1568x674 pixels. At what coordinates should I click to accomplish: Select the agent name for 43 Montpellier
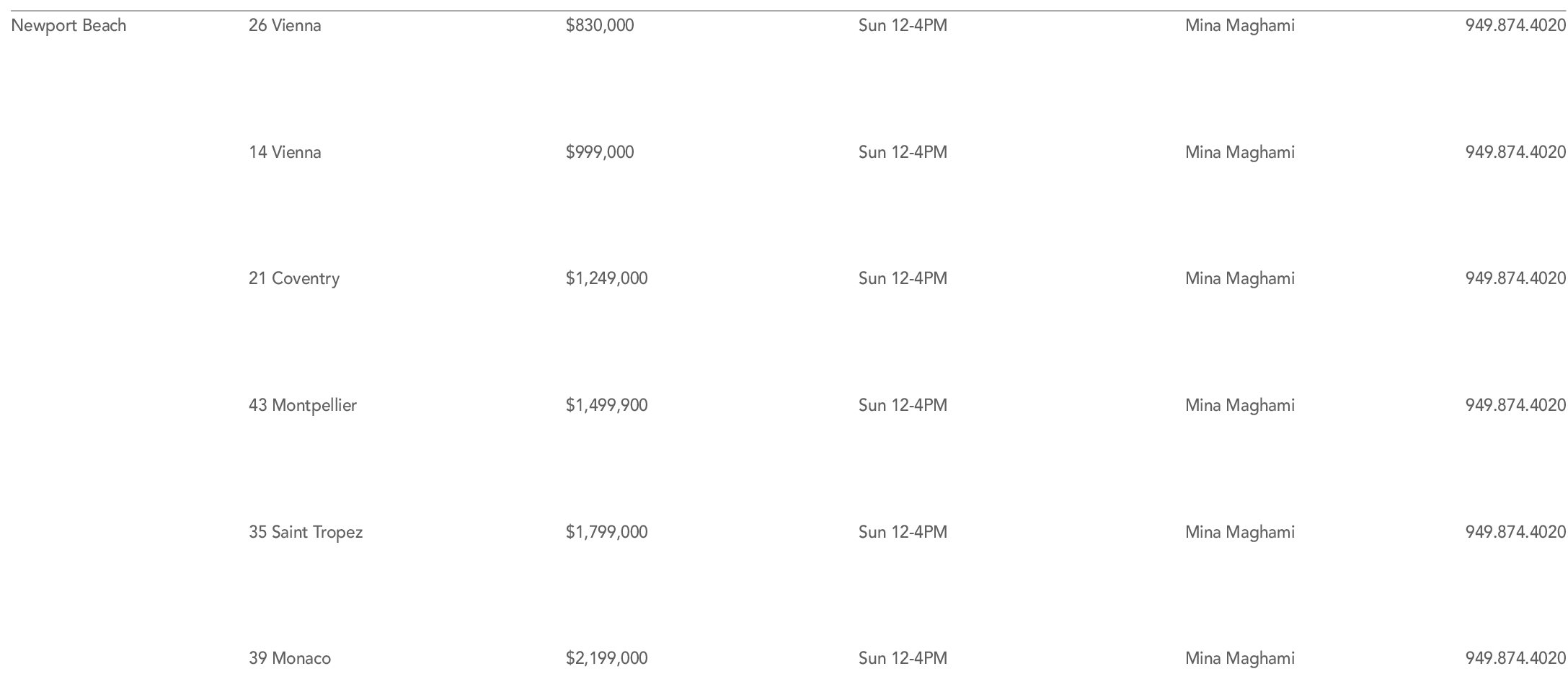(1239, 405)
